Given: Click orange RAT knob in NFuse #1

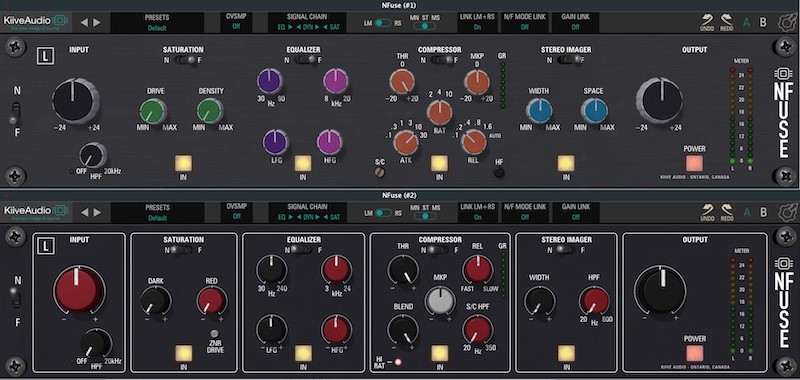Looking at the screenshot, I should coord(439,112).
